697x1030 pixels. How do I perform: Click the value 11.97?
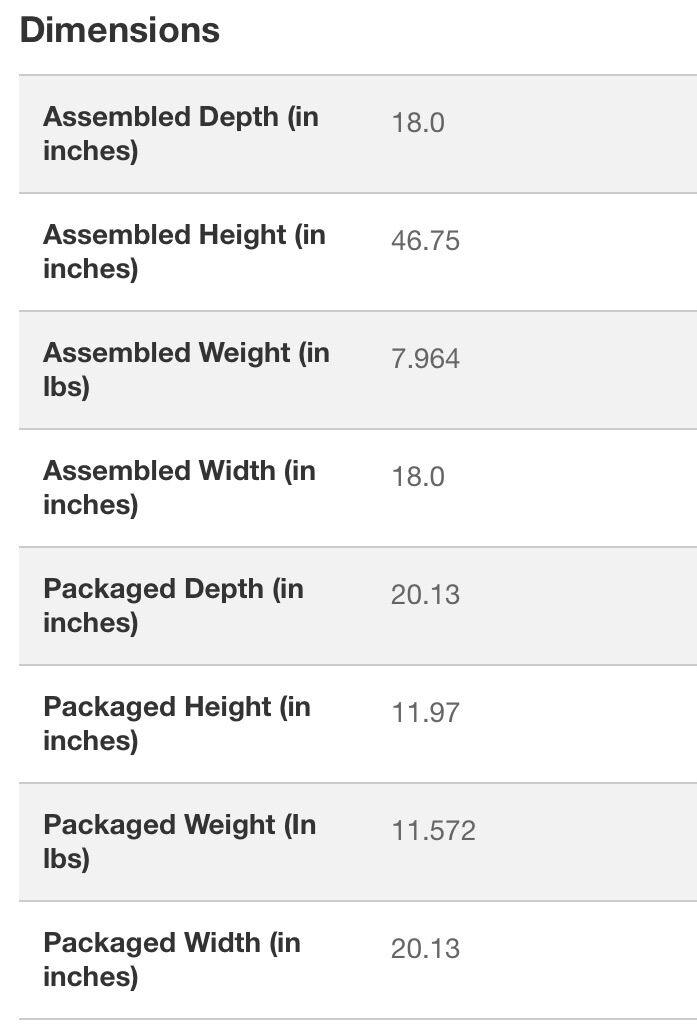(425, 713)
